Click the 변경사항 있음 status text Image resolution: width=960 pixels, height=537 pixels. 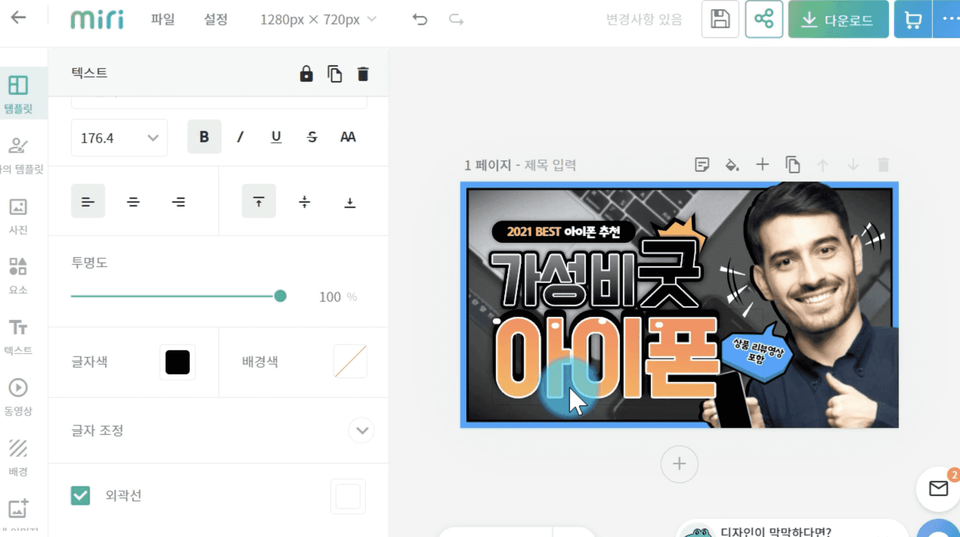point(644,20)
